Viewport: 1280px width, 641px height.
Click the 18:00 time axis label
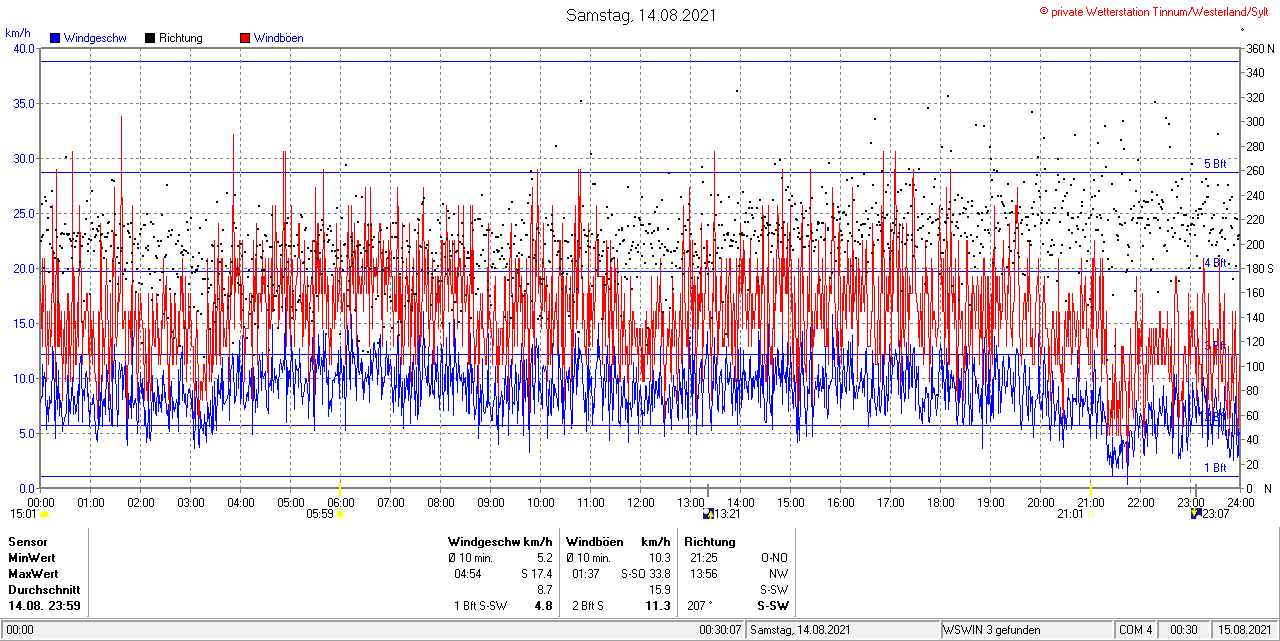pyautogui.click(x=940, y=502)
